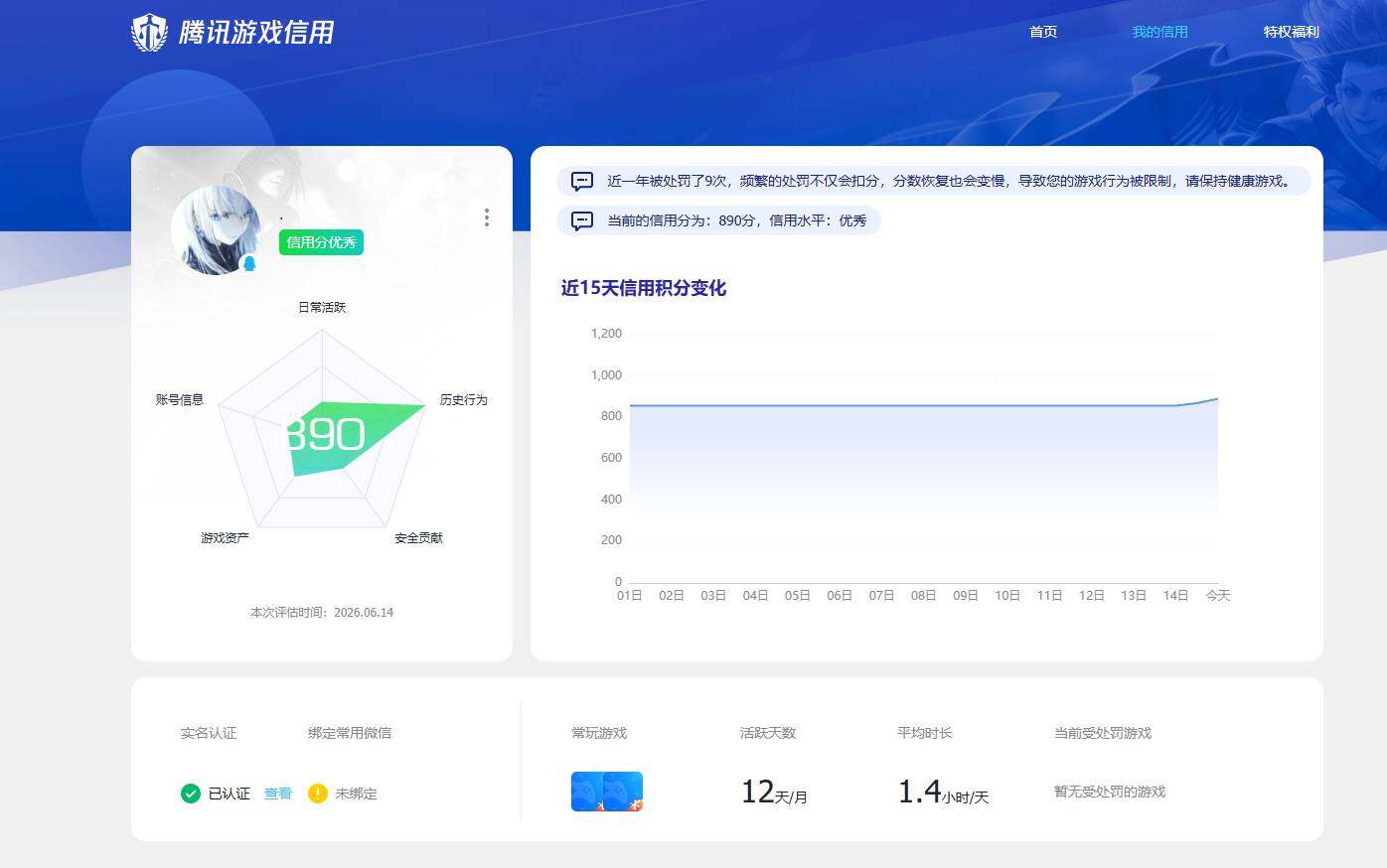
Task: Click the 日常活跃 radar label
Action: pyautogui.click(x=322, y=307)
